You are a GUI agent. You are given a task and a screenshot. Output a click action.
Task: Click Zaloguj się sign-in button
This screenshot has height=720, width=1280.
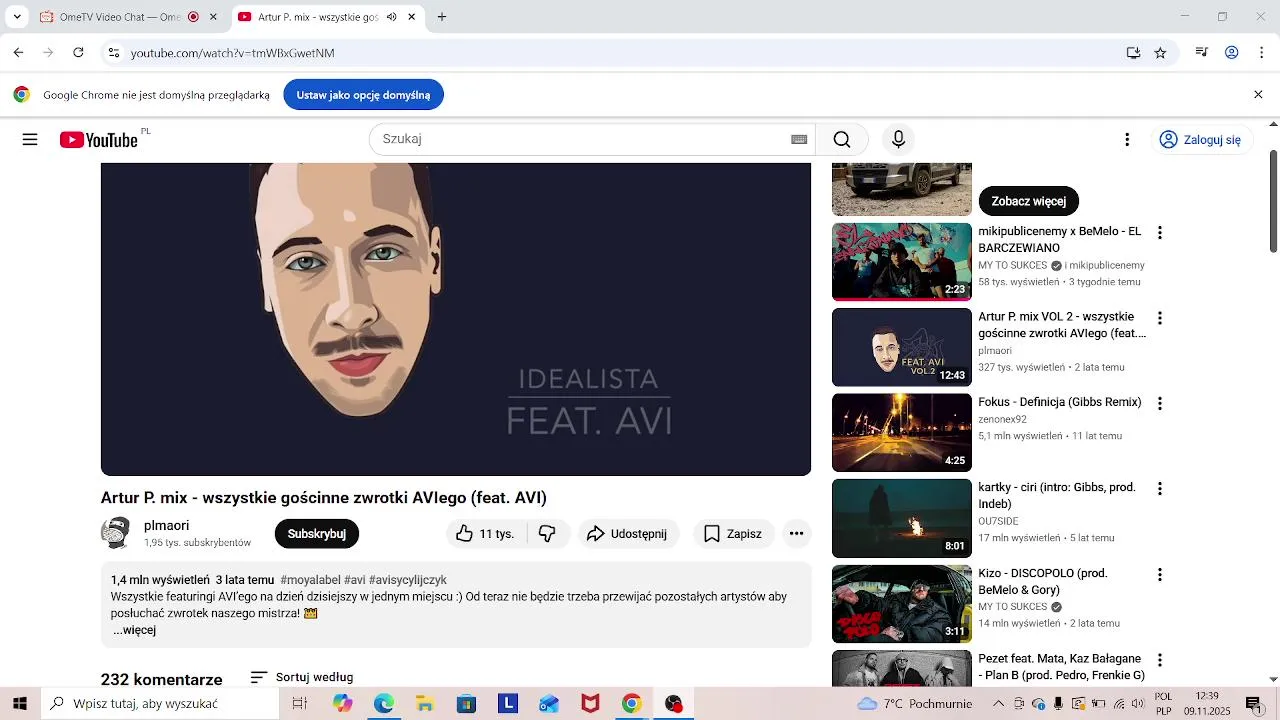(1201, 140)
